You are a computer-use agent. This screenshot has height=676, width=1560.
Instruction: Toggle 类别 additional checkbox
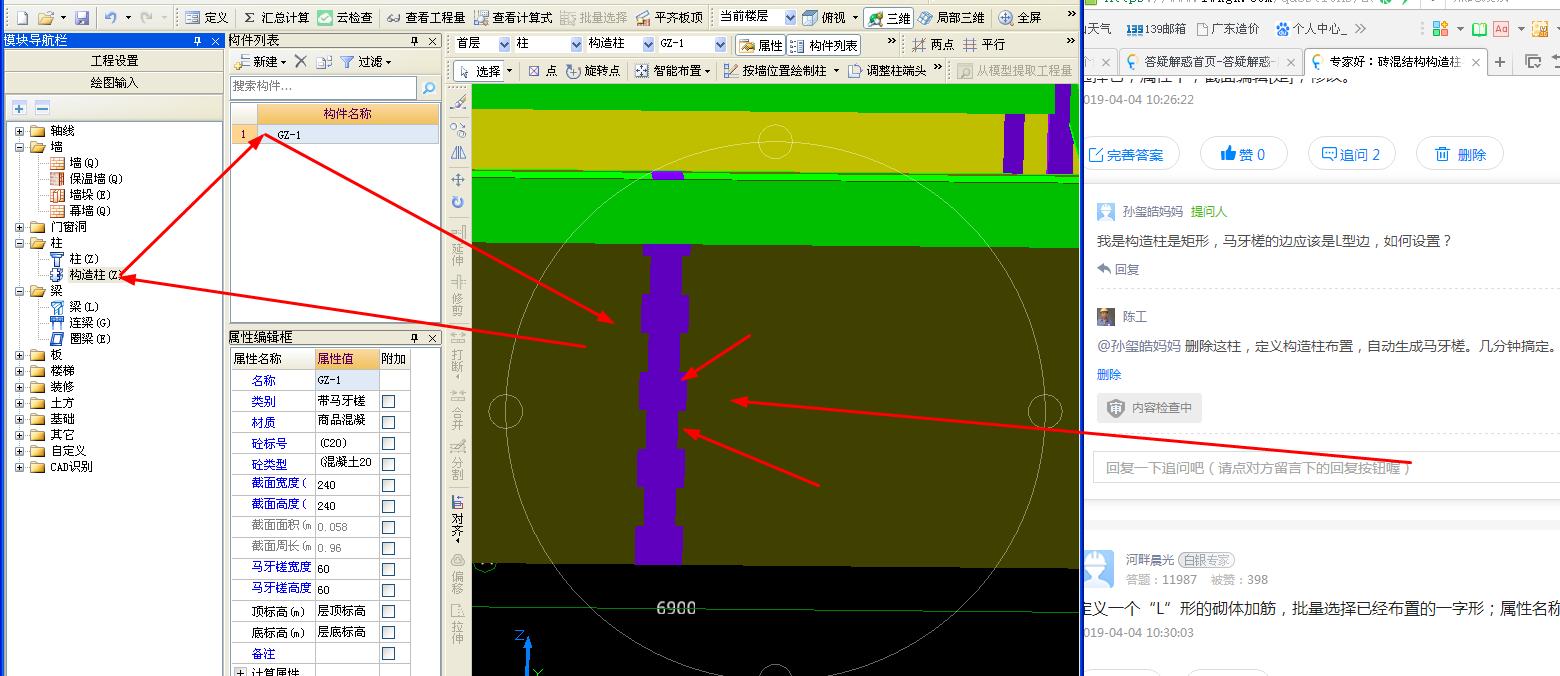389,401
